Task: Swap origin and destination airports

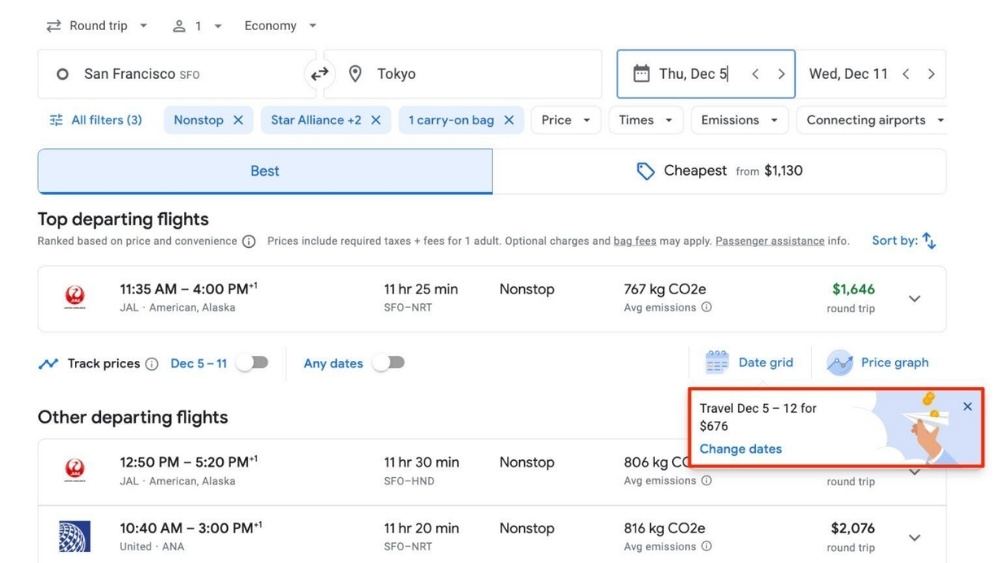Action: 320,74
